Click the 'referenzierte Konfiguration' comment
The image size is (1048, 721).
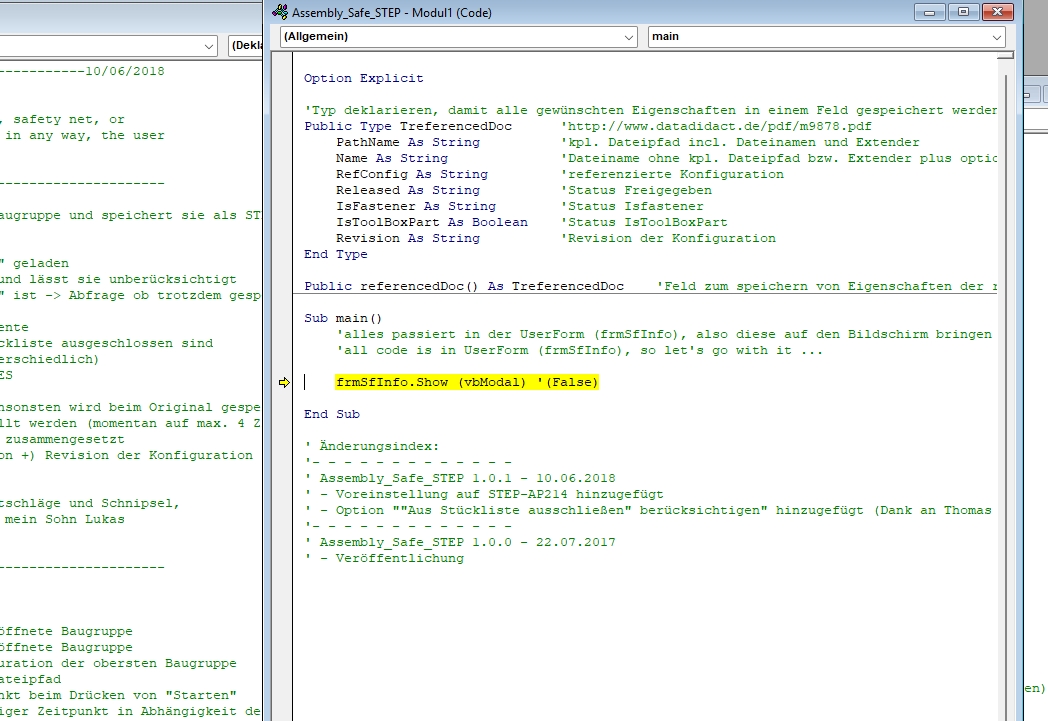point(672,174)
